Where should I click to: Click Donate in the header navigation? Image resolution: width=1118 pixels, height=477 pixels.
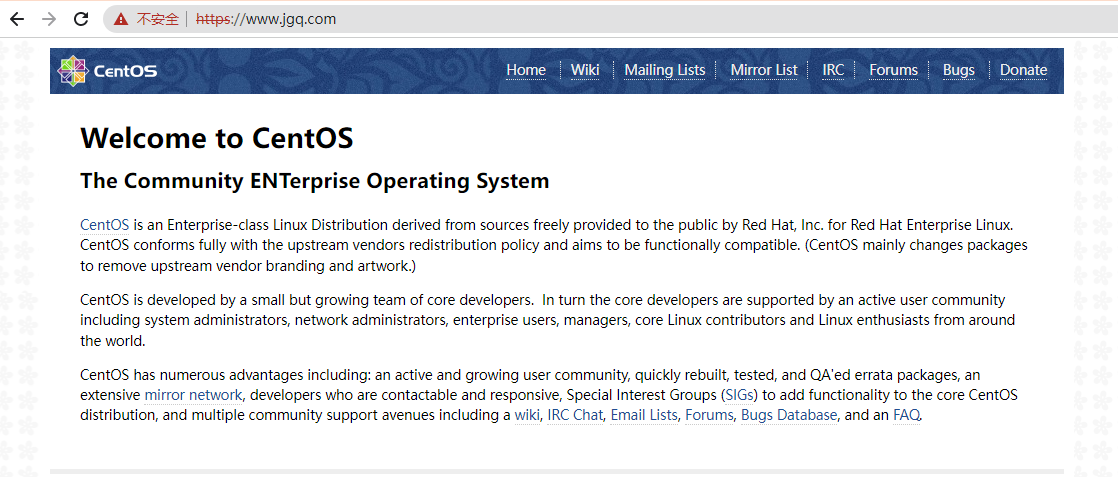click(1023, 70)
